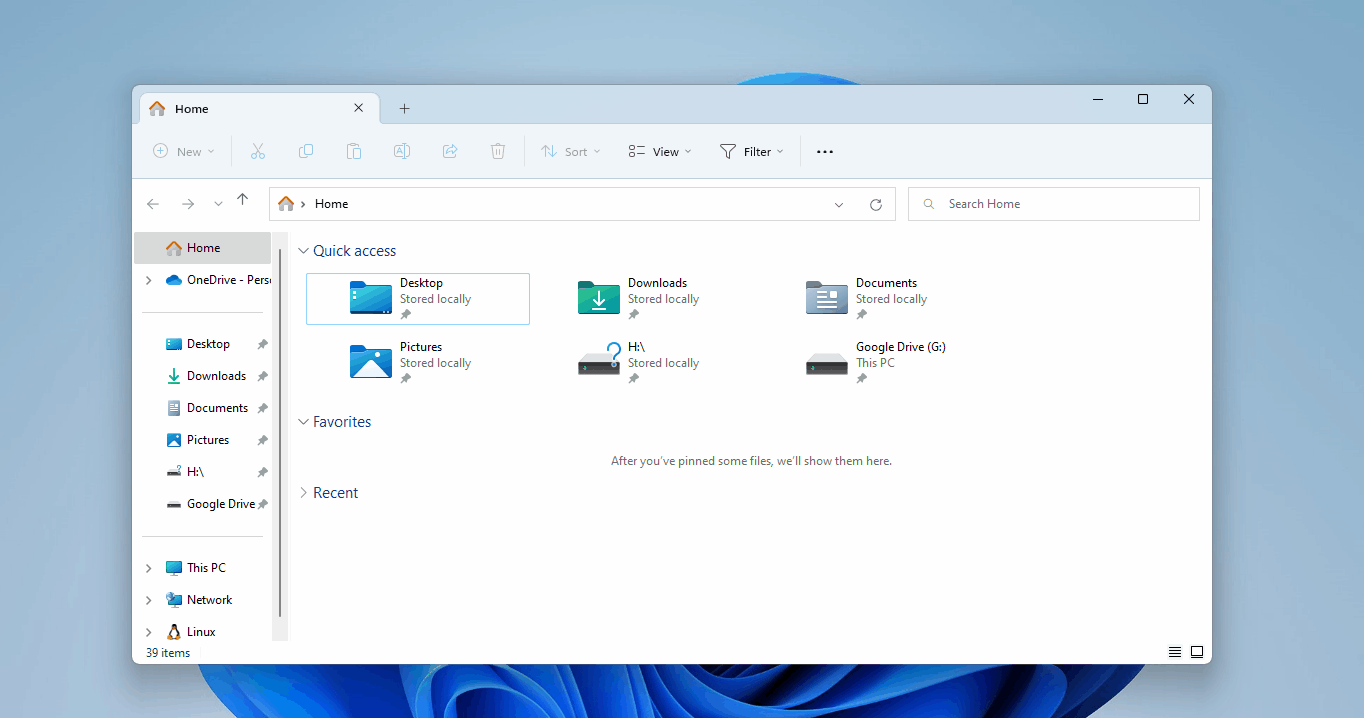Go forward with the right arrow
Image resolution: width=1364 pixels, height=718 pixels.
tap(188, 204)
